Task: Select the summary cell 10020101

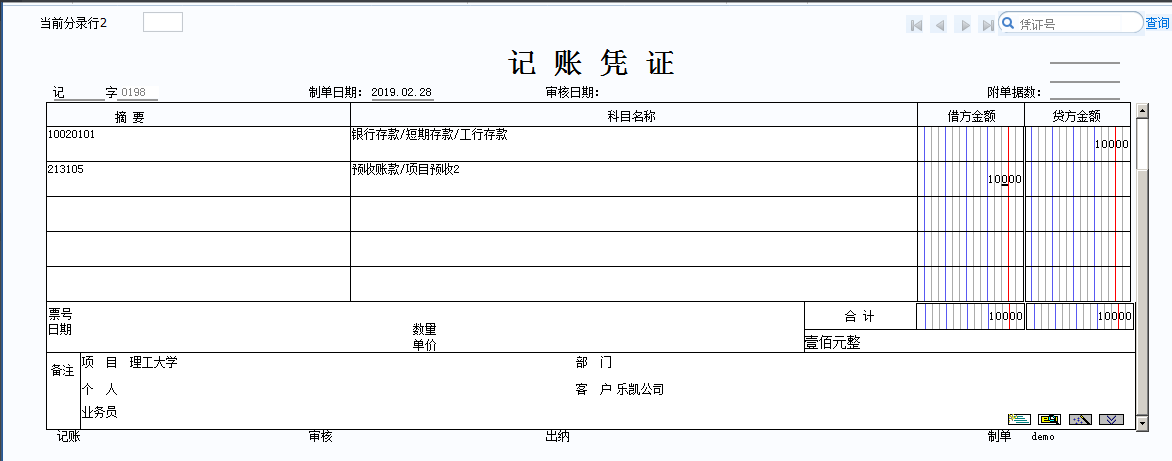Action: pos(198,143)
